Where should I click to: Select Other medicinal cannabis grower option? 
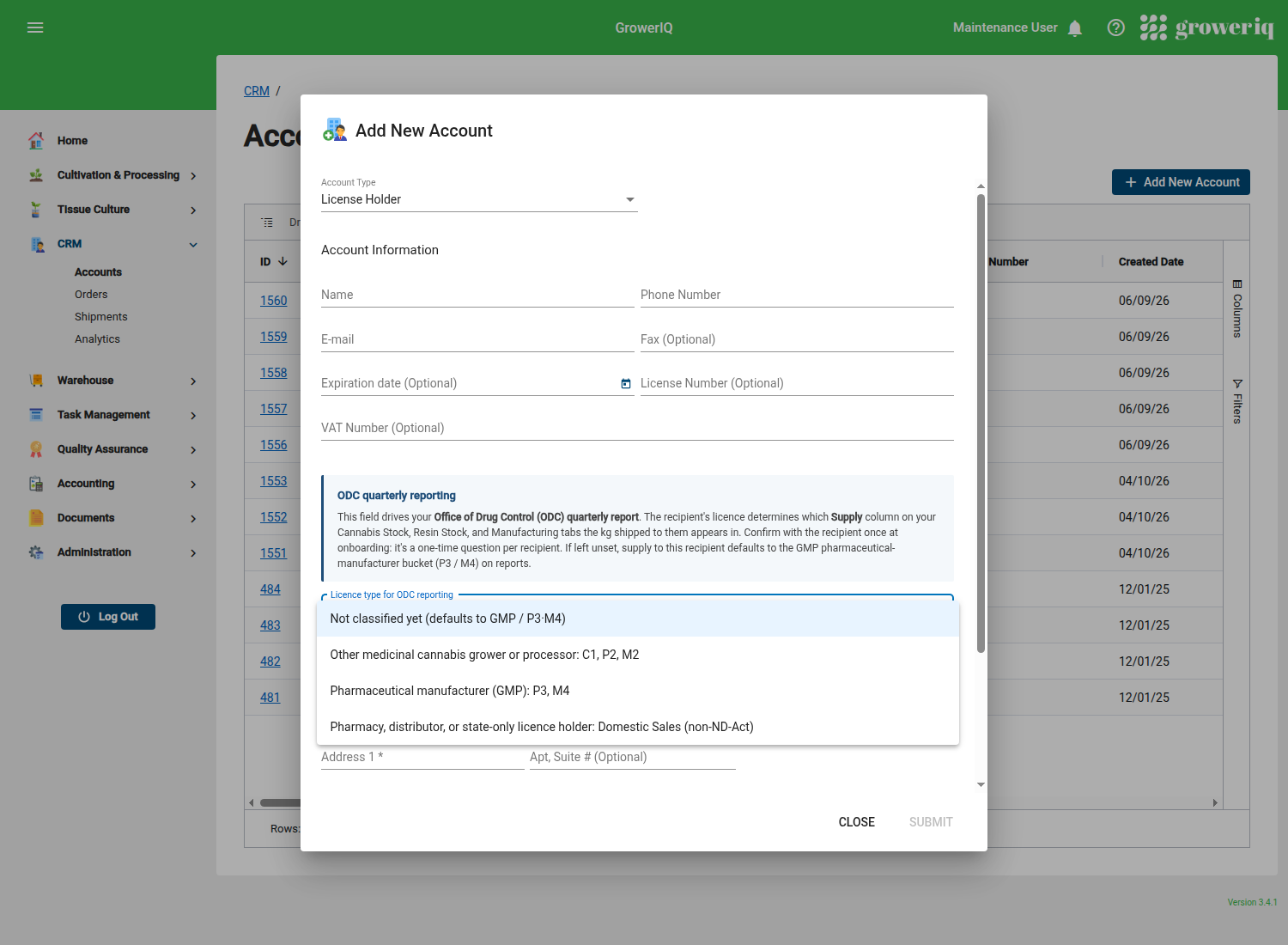pos(638,655)
